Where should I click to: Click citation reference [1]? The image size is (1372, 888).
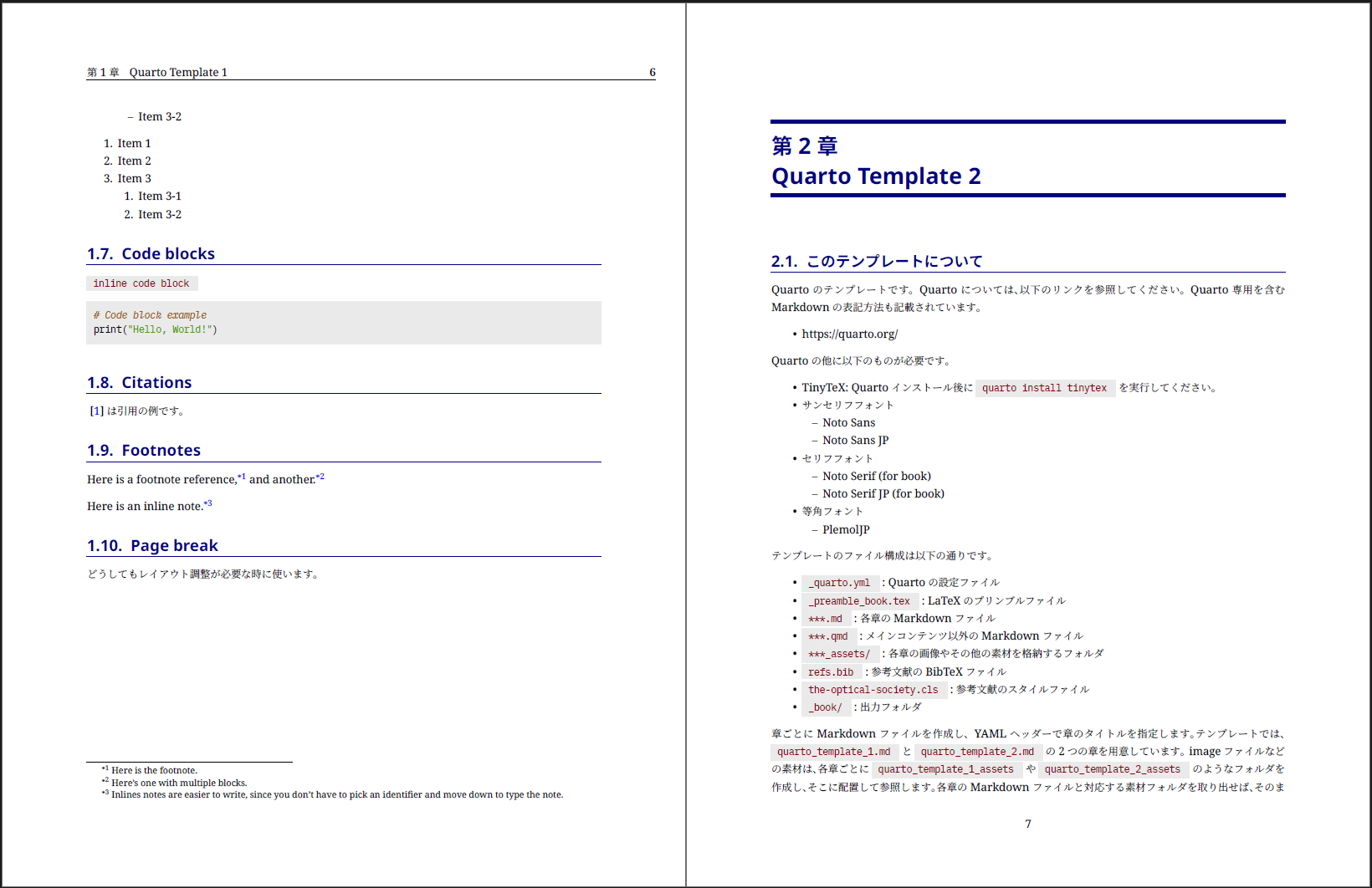point(97,411)
